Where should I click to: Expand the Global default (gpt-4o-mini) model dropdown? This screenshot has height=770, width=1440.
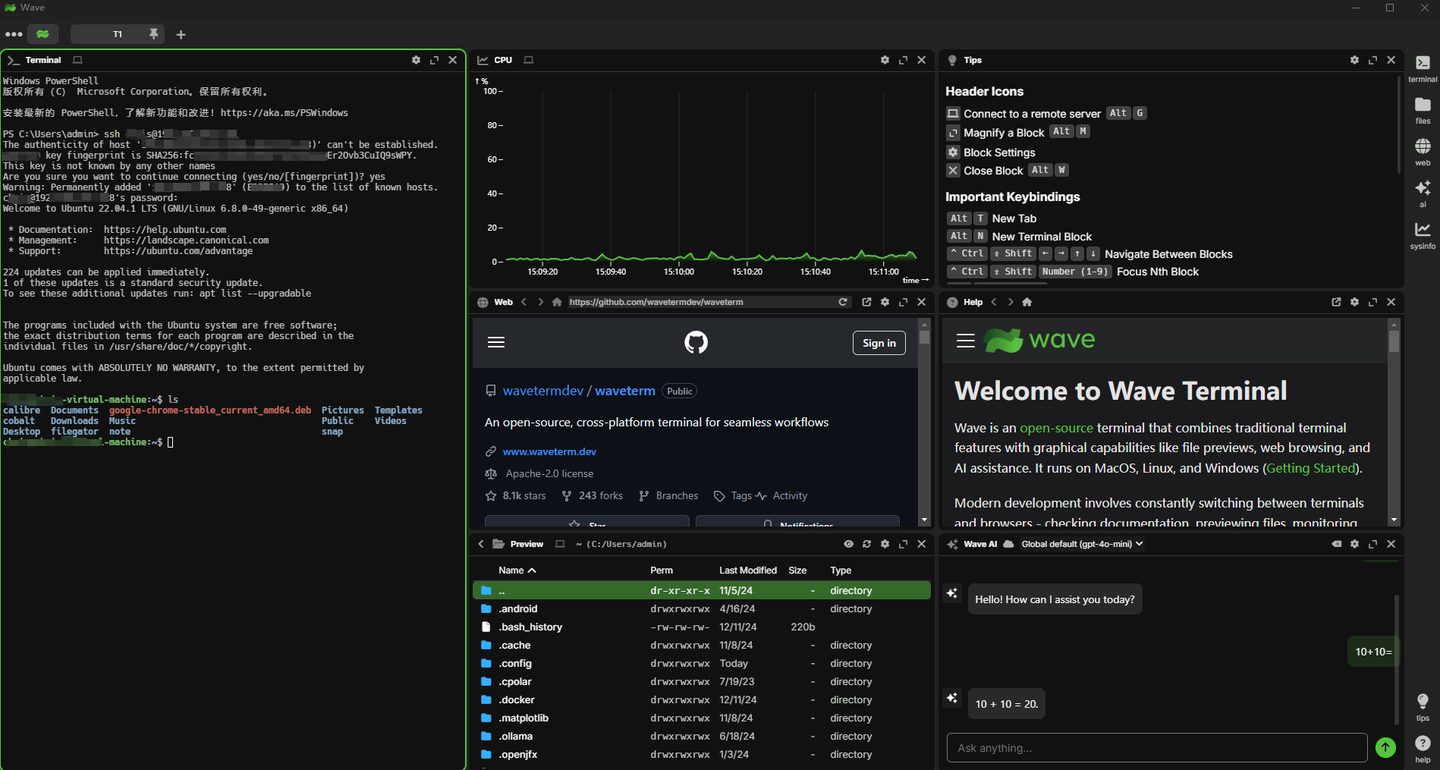pyautogui.click(x=1081, y=544)
